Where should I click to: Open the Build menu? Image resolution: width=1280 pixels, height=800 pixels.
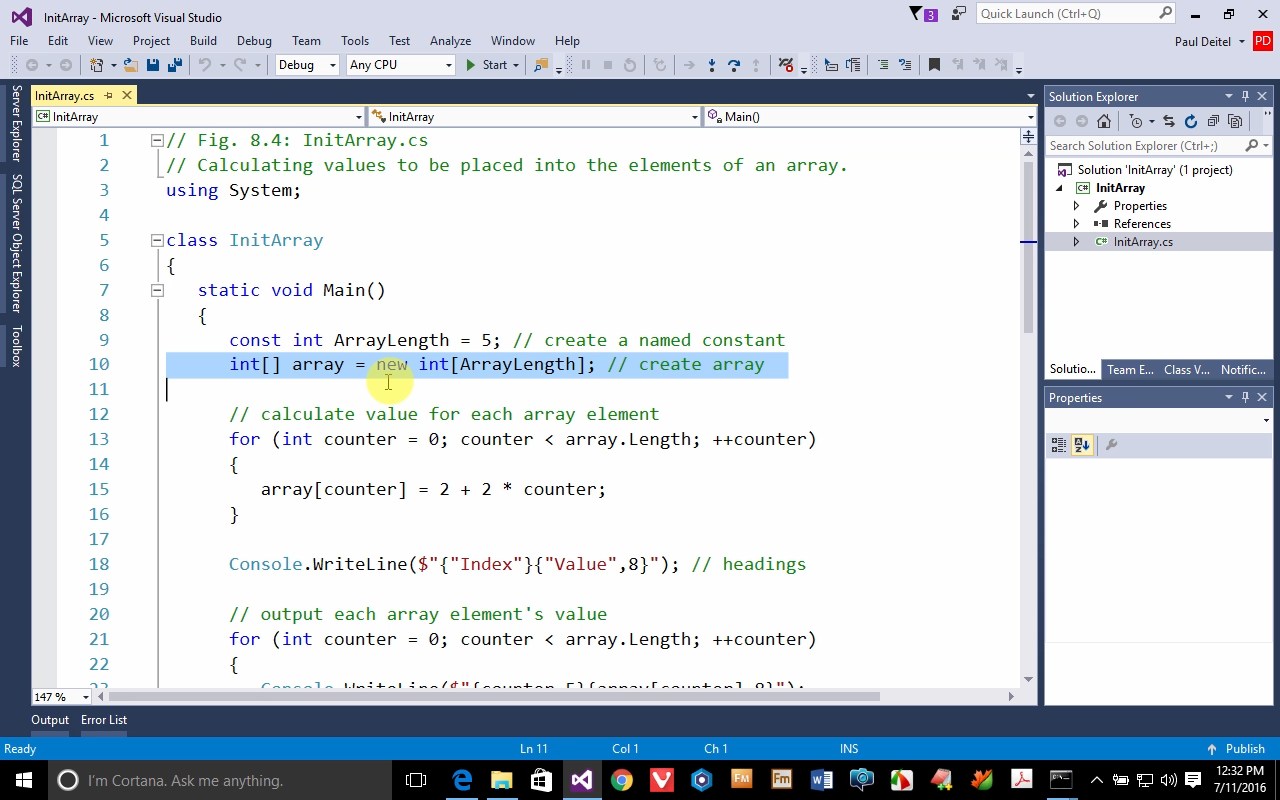[203, 41]
